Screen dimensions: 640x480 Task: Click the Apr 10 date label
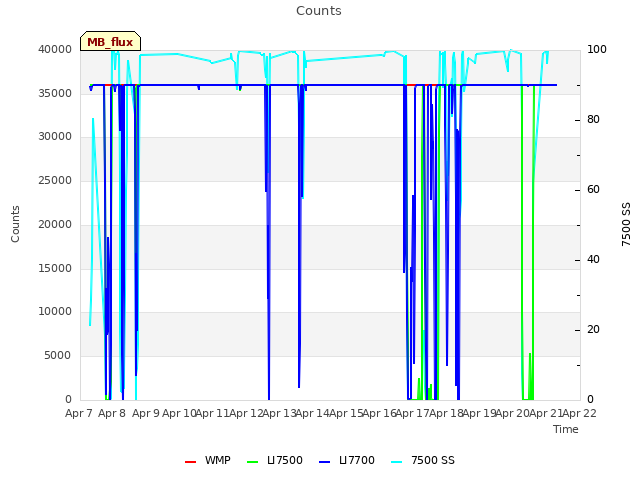tap(179, 413)
